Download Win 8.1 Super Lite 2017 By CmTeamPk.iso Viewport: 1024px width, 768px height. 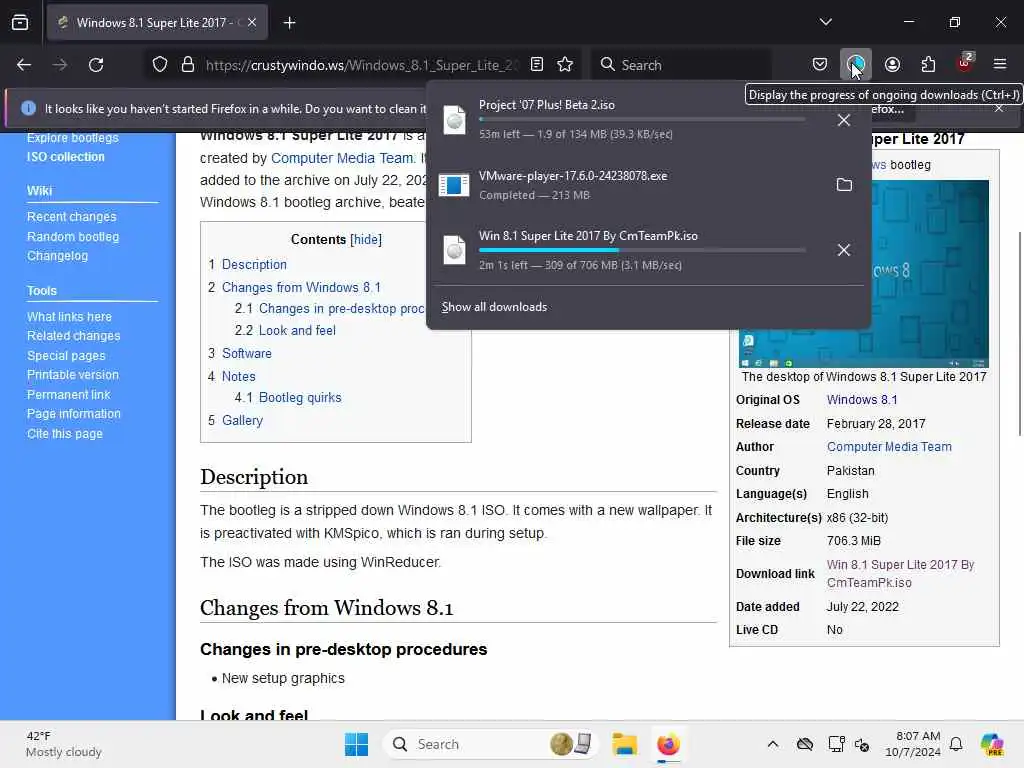click(x=900, y=573)
